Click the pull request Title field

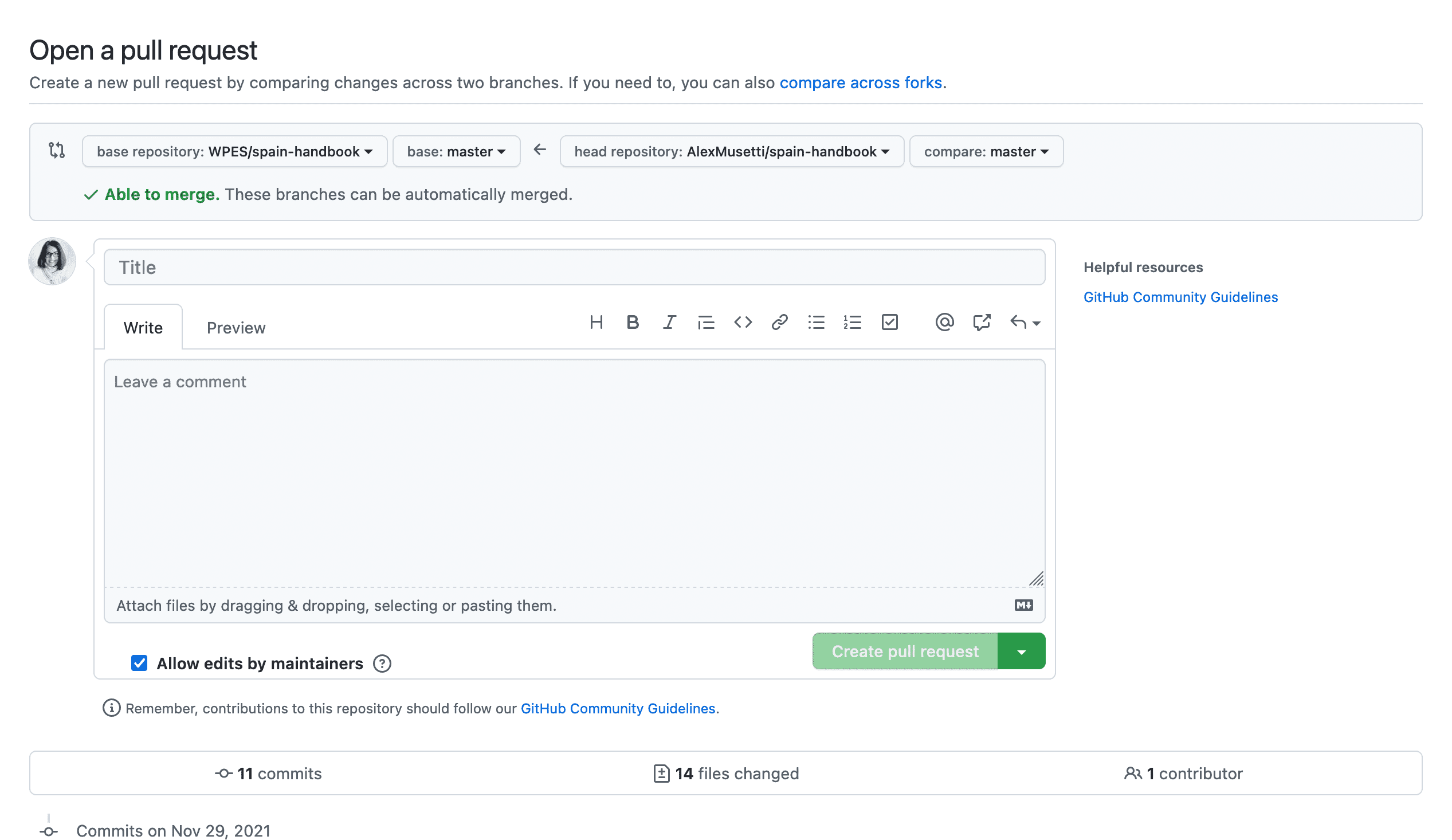[574, 268]
